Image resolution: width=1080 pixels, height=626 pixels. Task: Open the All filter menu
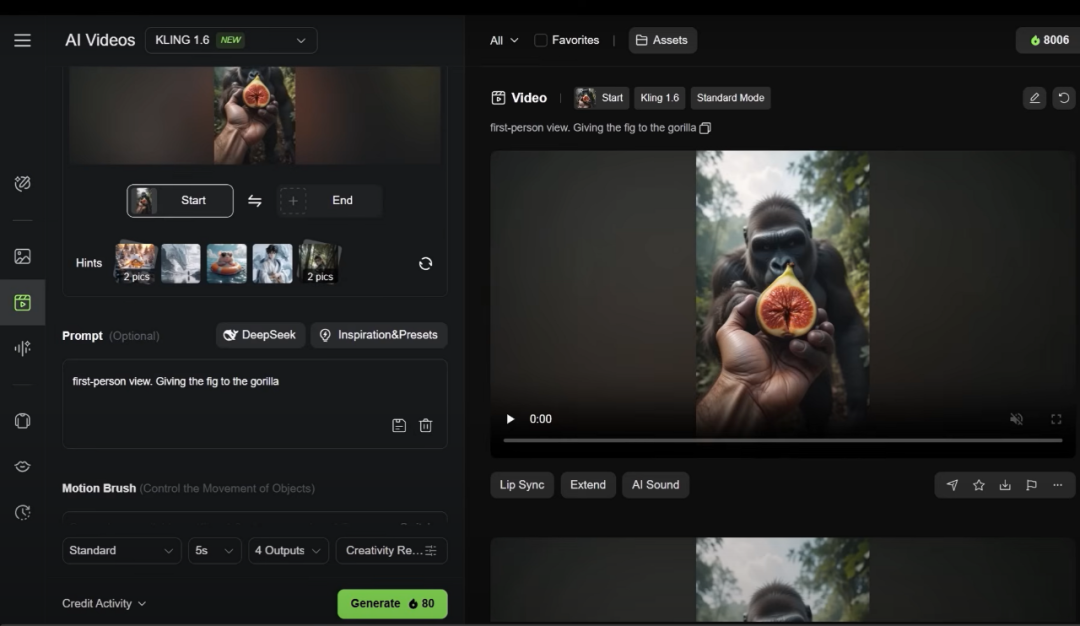[x=504, y=40]
